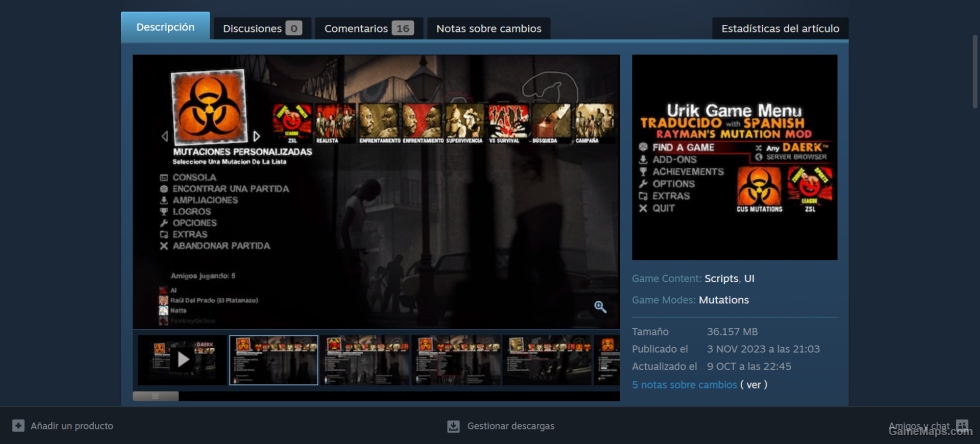Click EXTRAS in the Spanish preview menu

pos(190,235)
